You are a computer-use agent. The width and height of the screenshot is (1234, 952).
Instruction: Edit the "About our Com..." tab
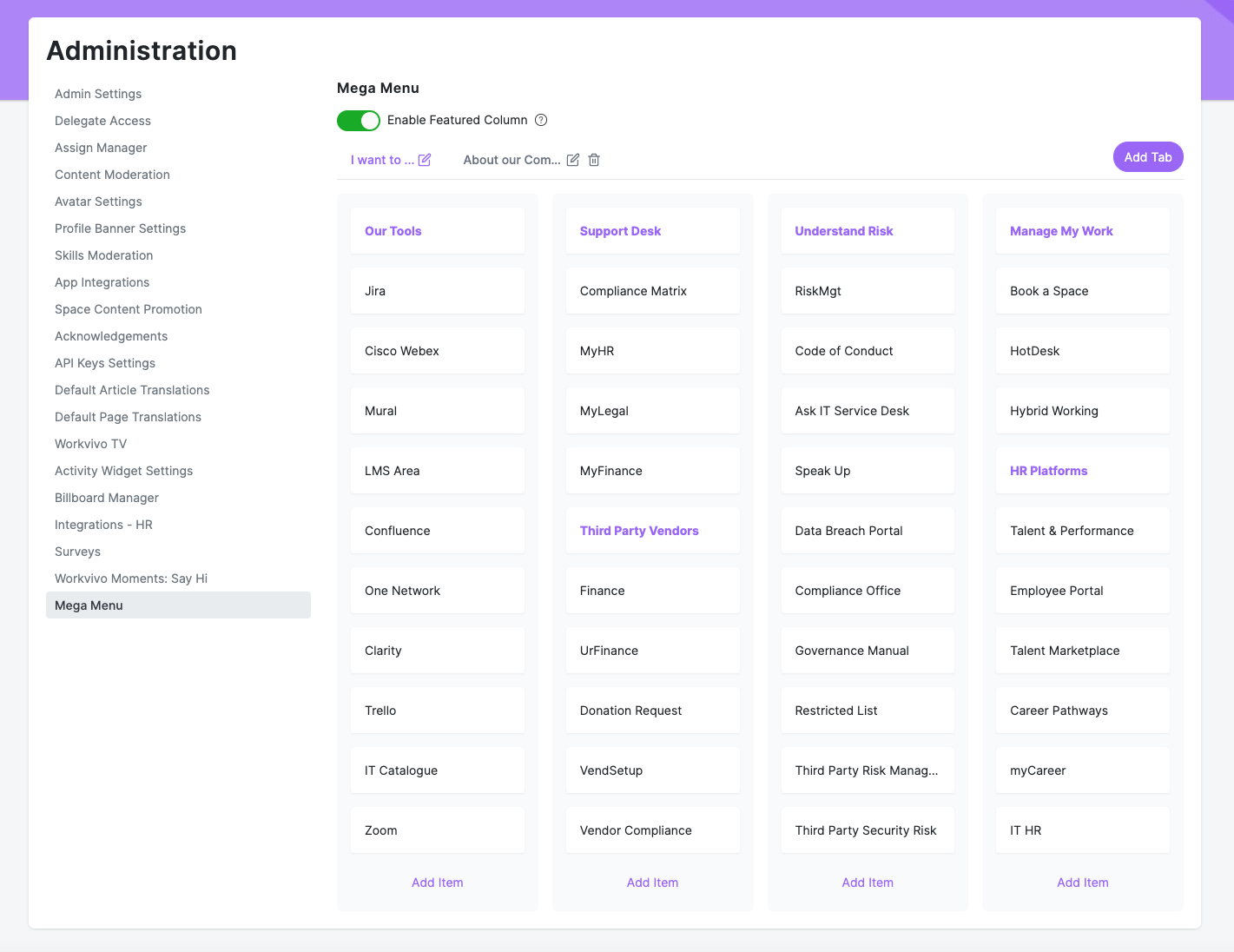572,159
